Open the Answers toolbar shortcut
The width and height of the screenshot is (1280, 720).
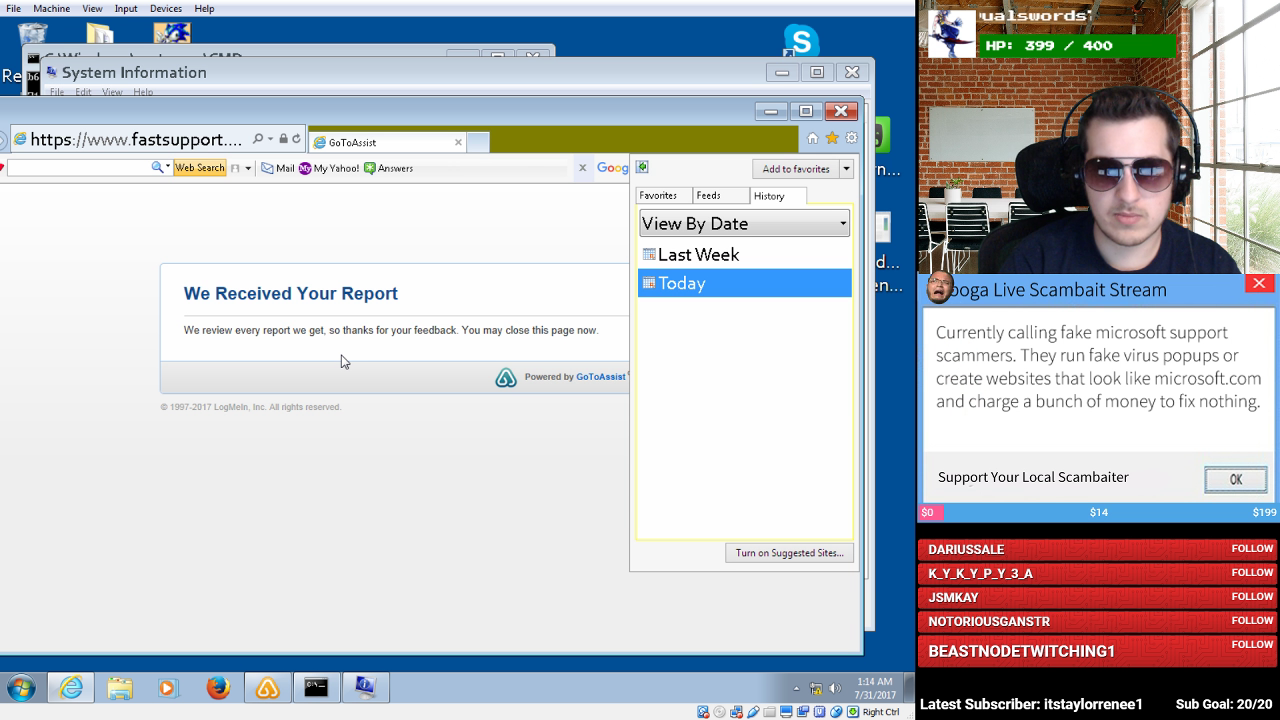tap(388, 168)
